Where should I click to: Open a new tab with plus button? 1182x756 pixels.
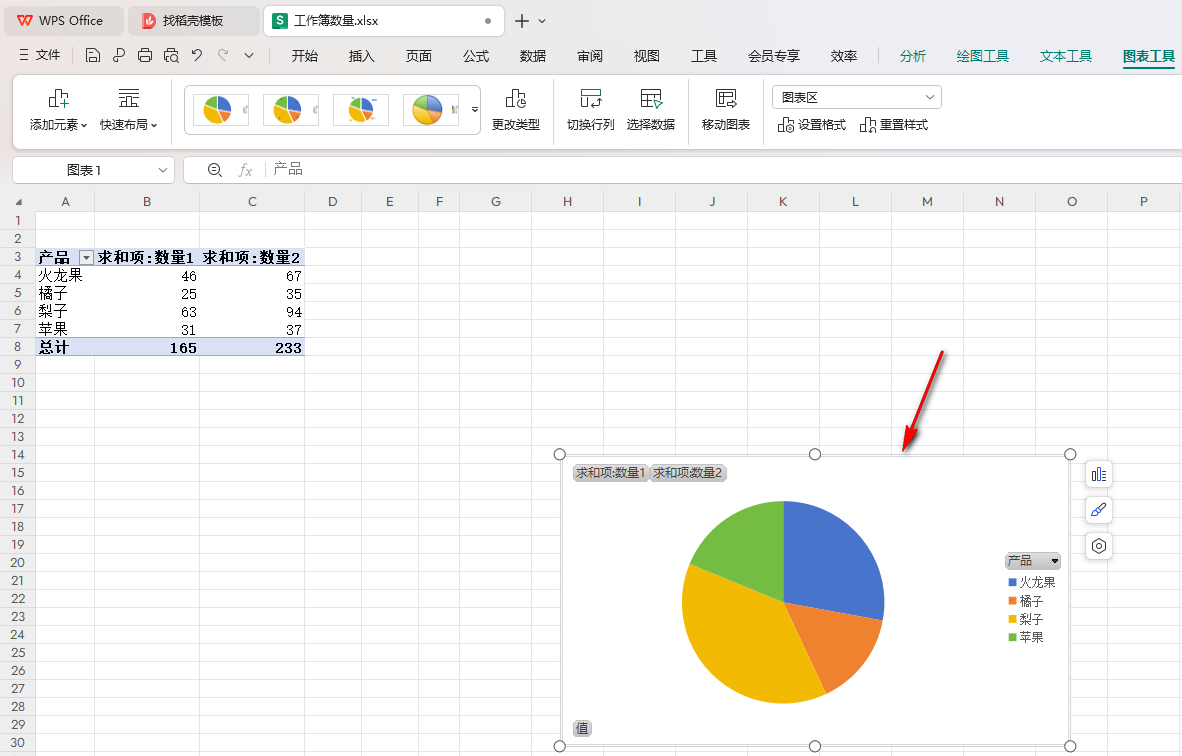522,21
